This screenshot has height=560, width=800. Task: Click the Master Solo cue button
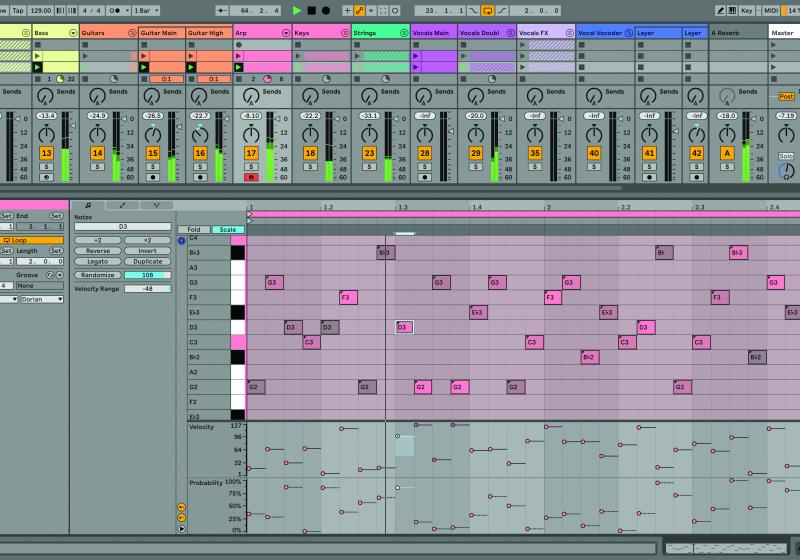tap(786, 156)
